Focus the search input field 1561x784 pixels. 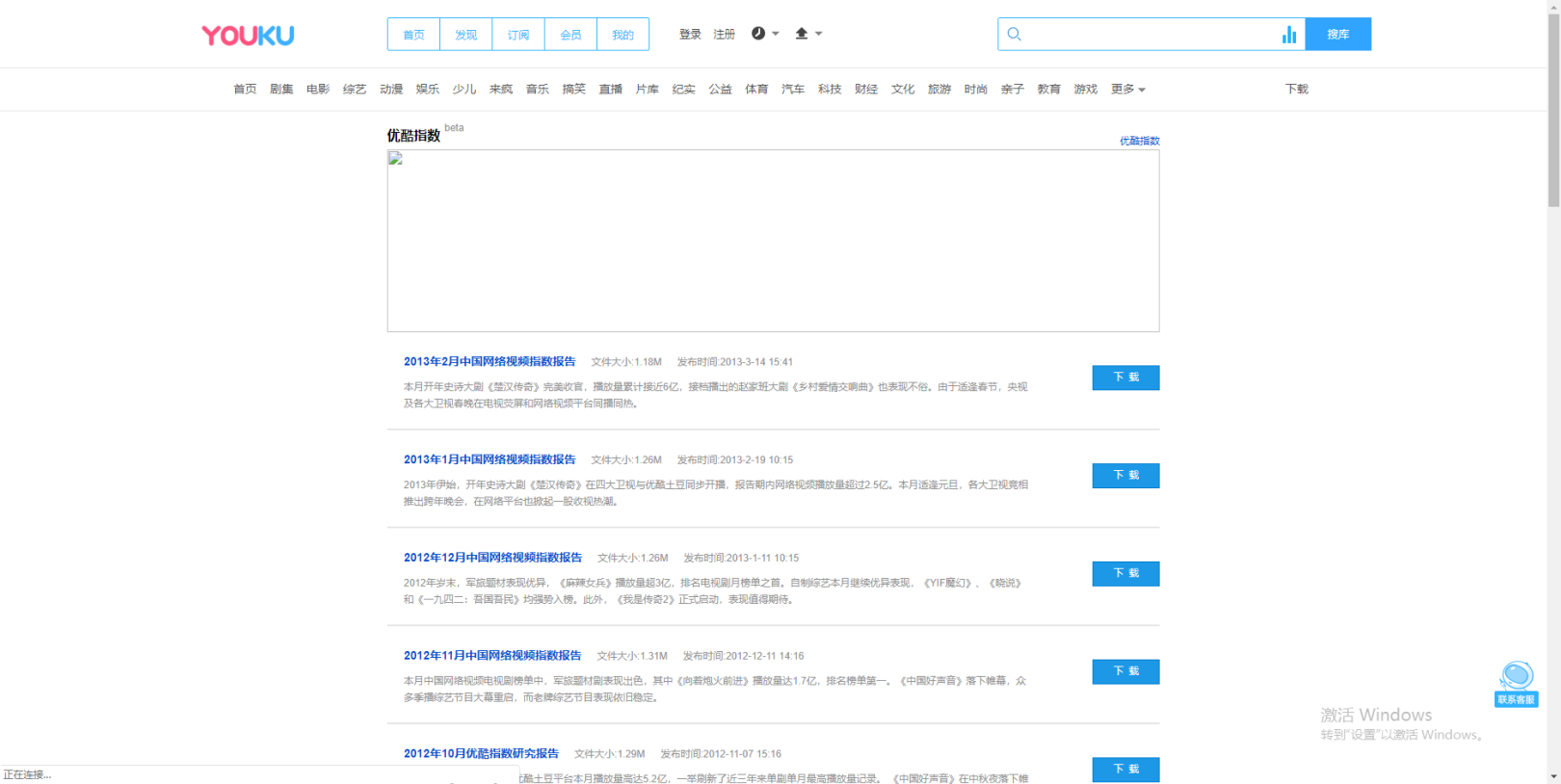tap(1147, 35)
